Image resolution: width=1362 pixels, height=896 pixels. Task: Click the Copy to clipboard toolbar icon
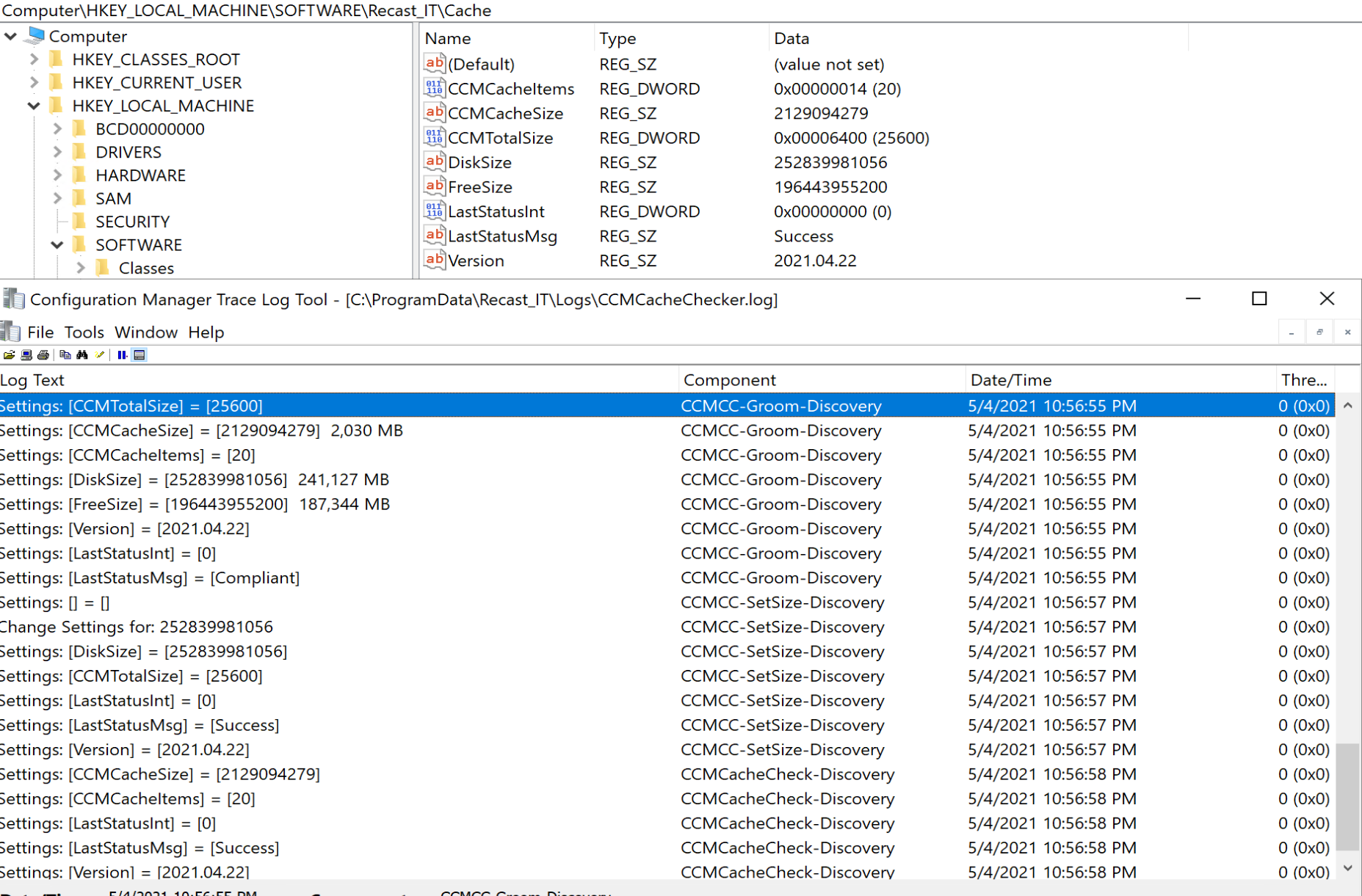65,355
